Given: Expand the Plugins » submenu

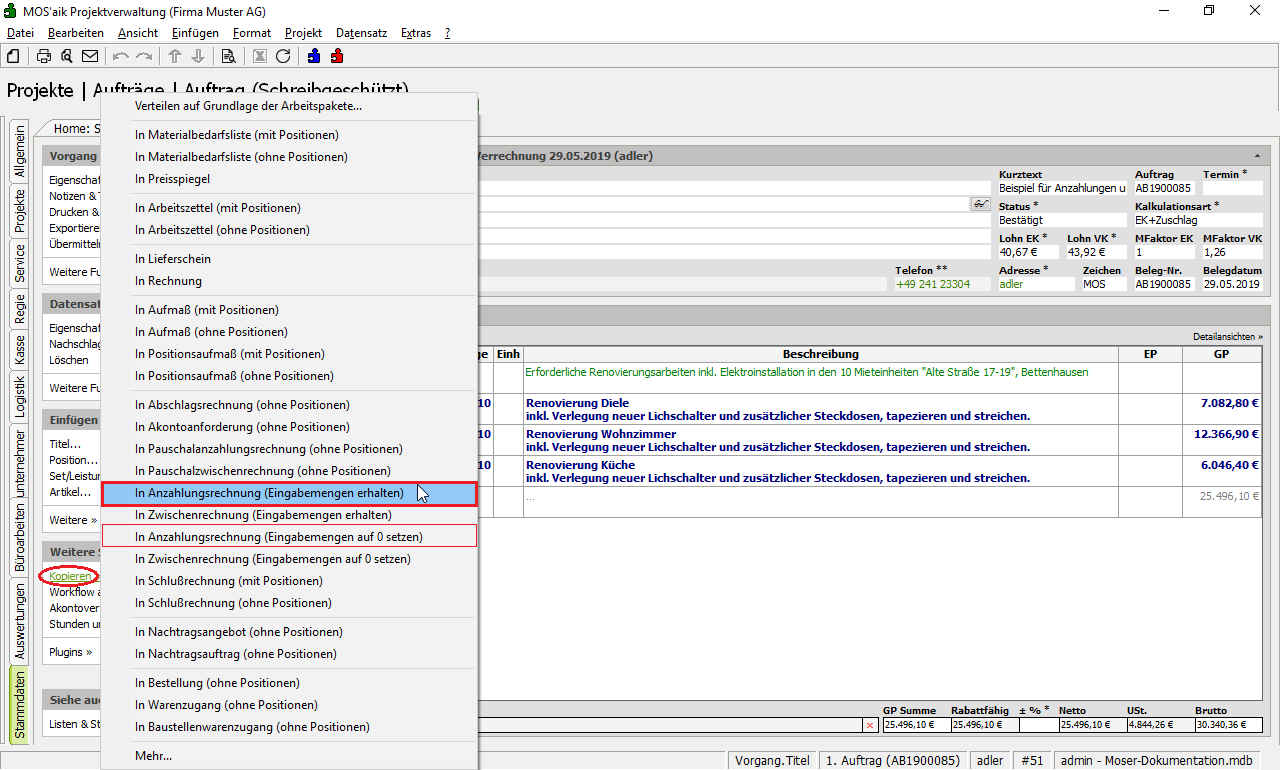Looking at the screenshot, I should [70, 652].
